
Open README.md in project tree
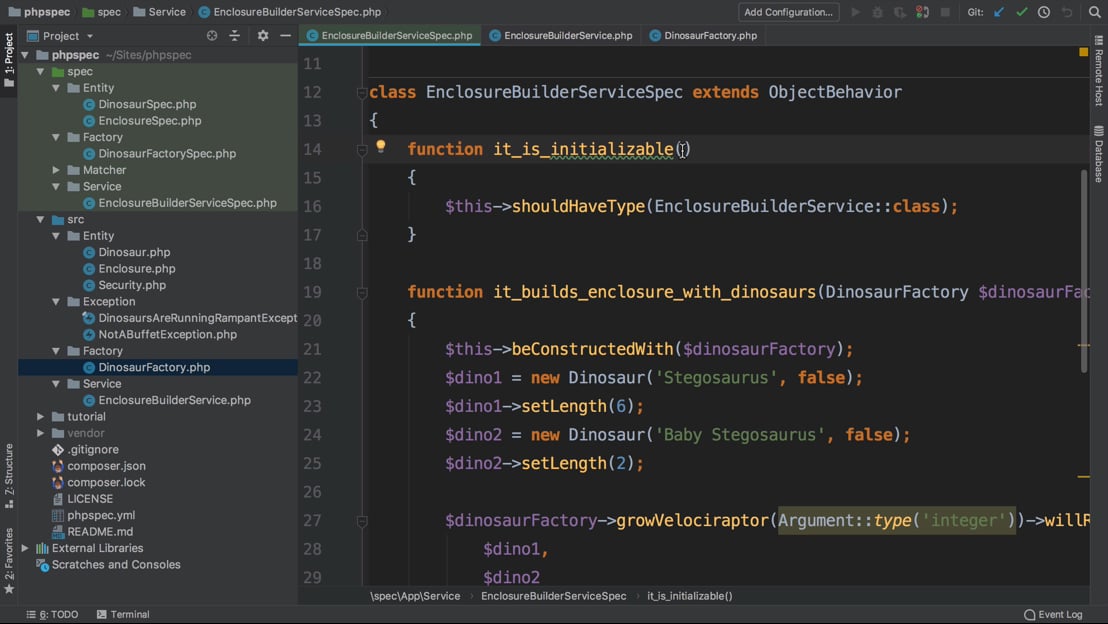100,532
